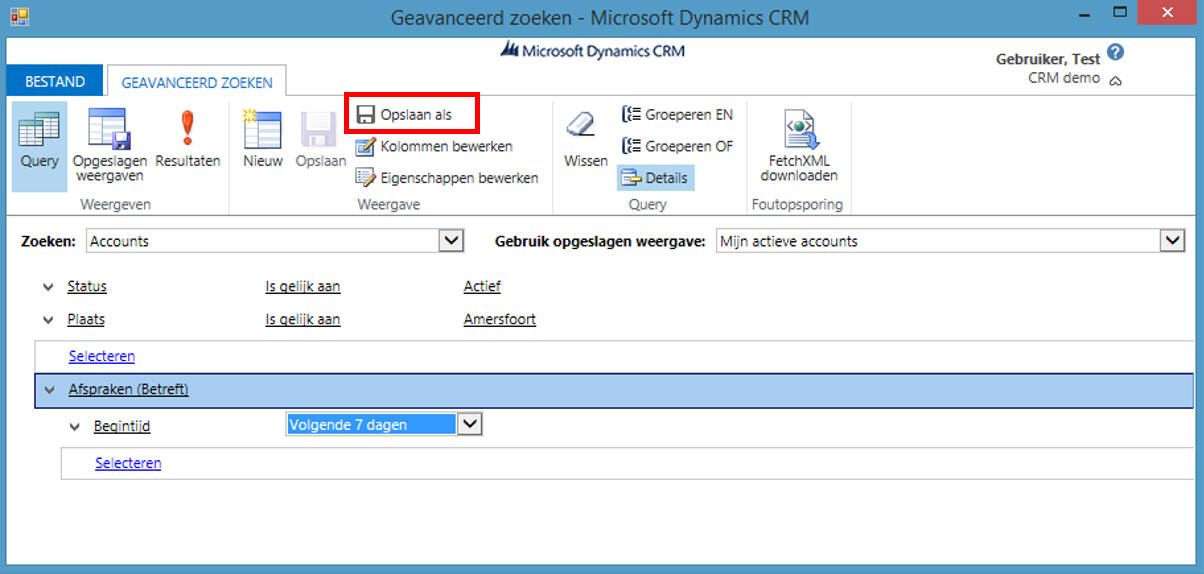The width and height of the screenshot is (1204, 574).
Task: Click Is gelijk aan operator for Status
Action: point(303,287)
